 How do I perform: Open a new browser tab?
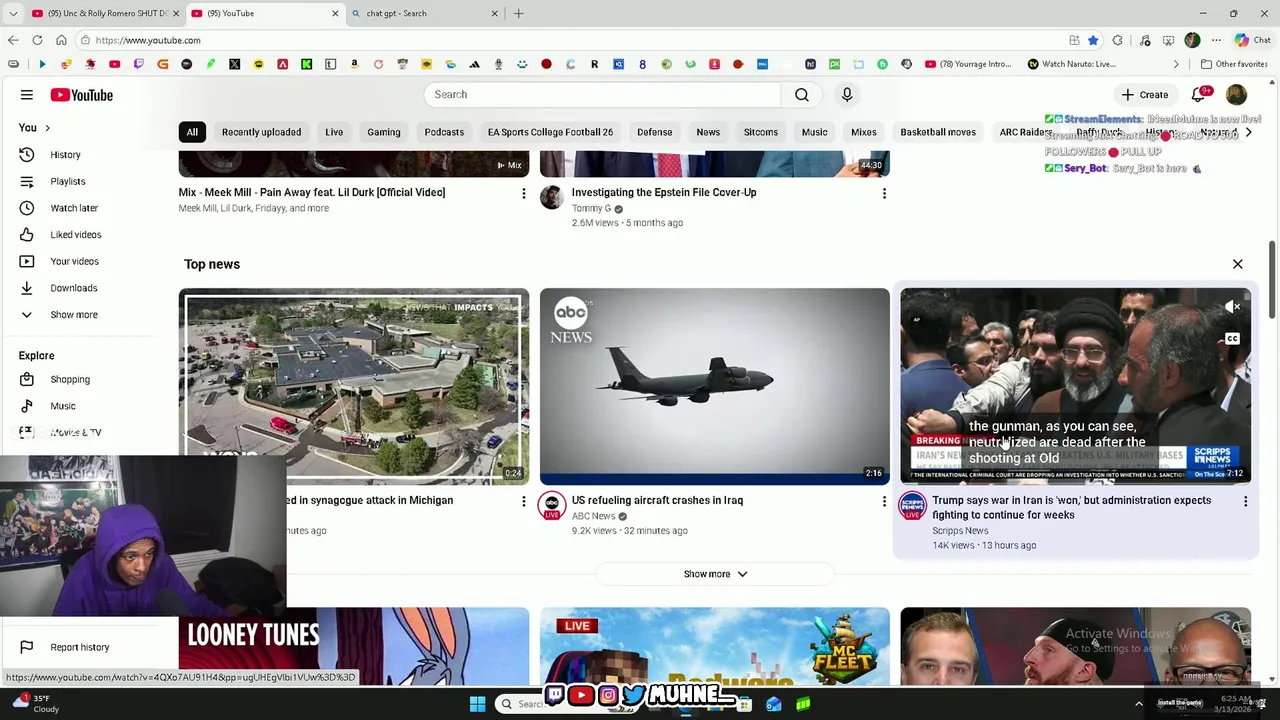point(518,13)
